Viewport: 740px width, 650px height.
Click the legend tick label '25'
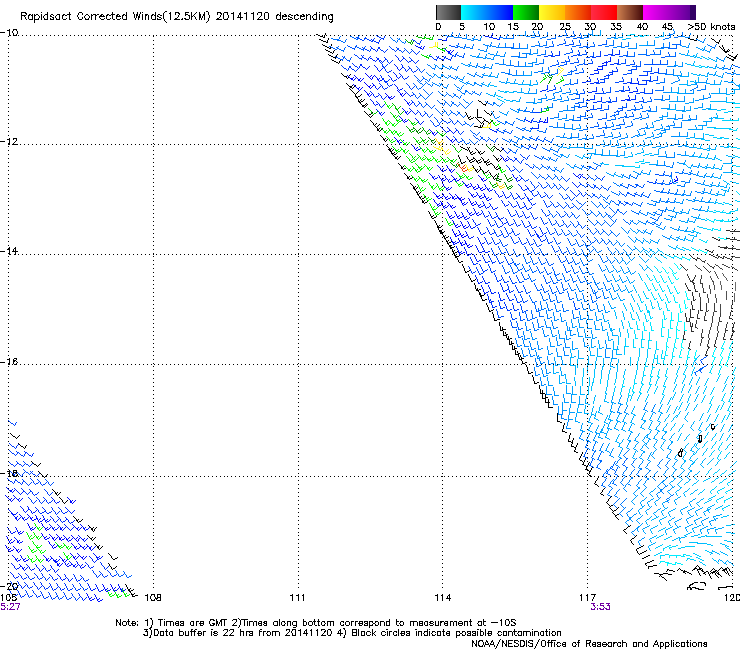click(x=565, y=27)
